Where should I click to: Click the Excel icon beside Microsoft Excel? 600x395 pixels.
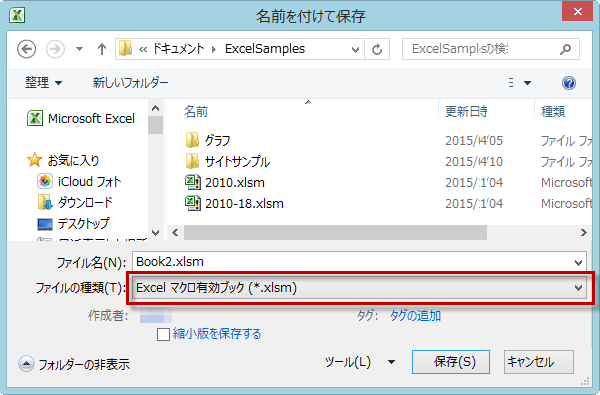point(35,118)
